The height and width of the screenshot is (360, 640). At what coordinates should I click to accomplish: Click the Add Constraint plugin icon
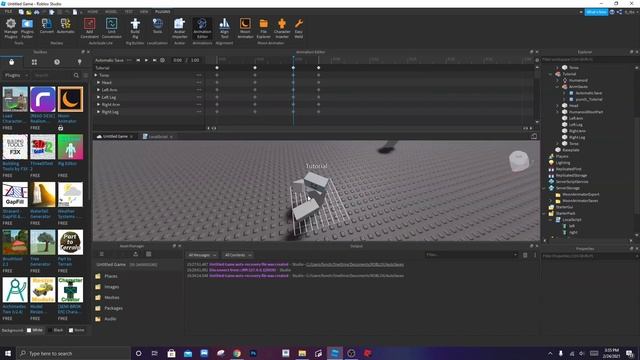coord(89,28)
